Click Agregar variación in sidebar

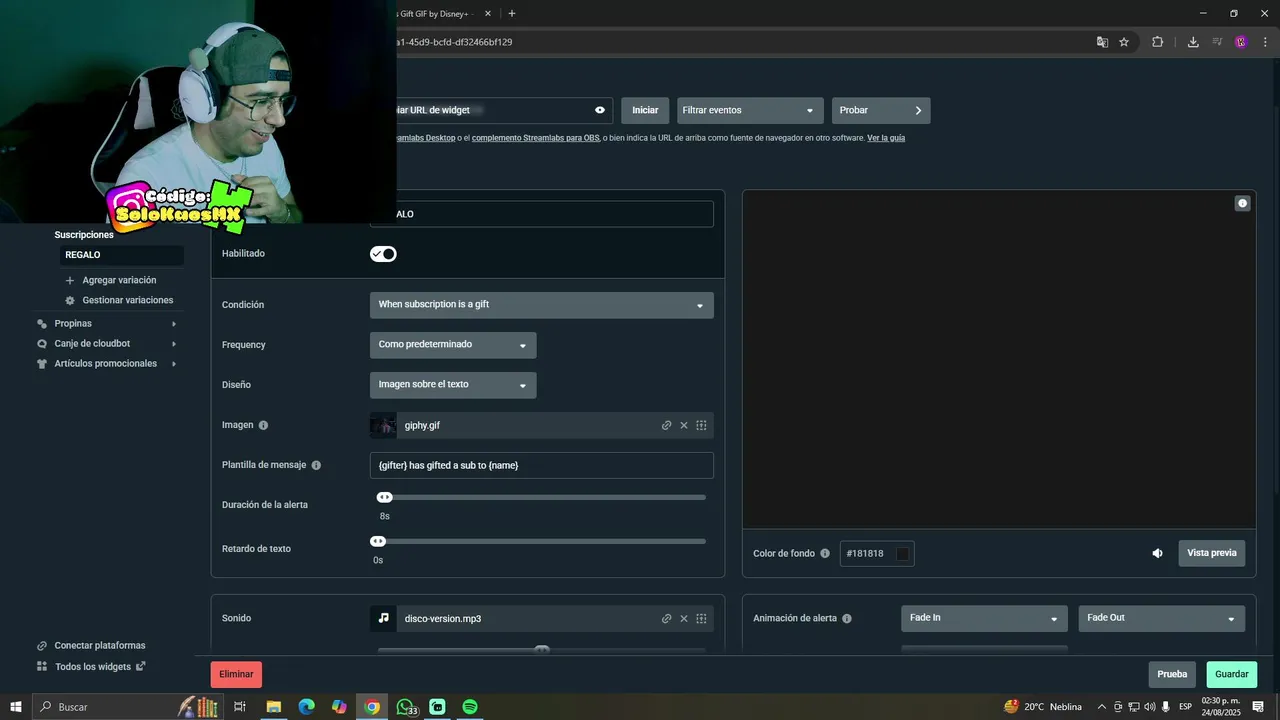(x=119, y=280)
